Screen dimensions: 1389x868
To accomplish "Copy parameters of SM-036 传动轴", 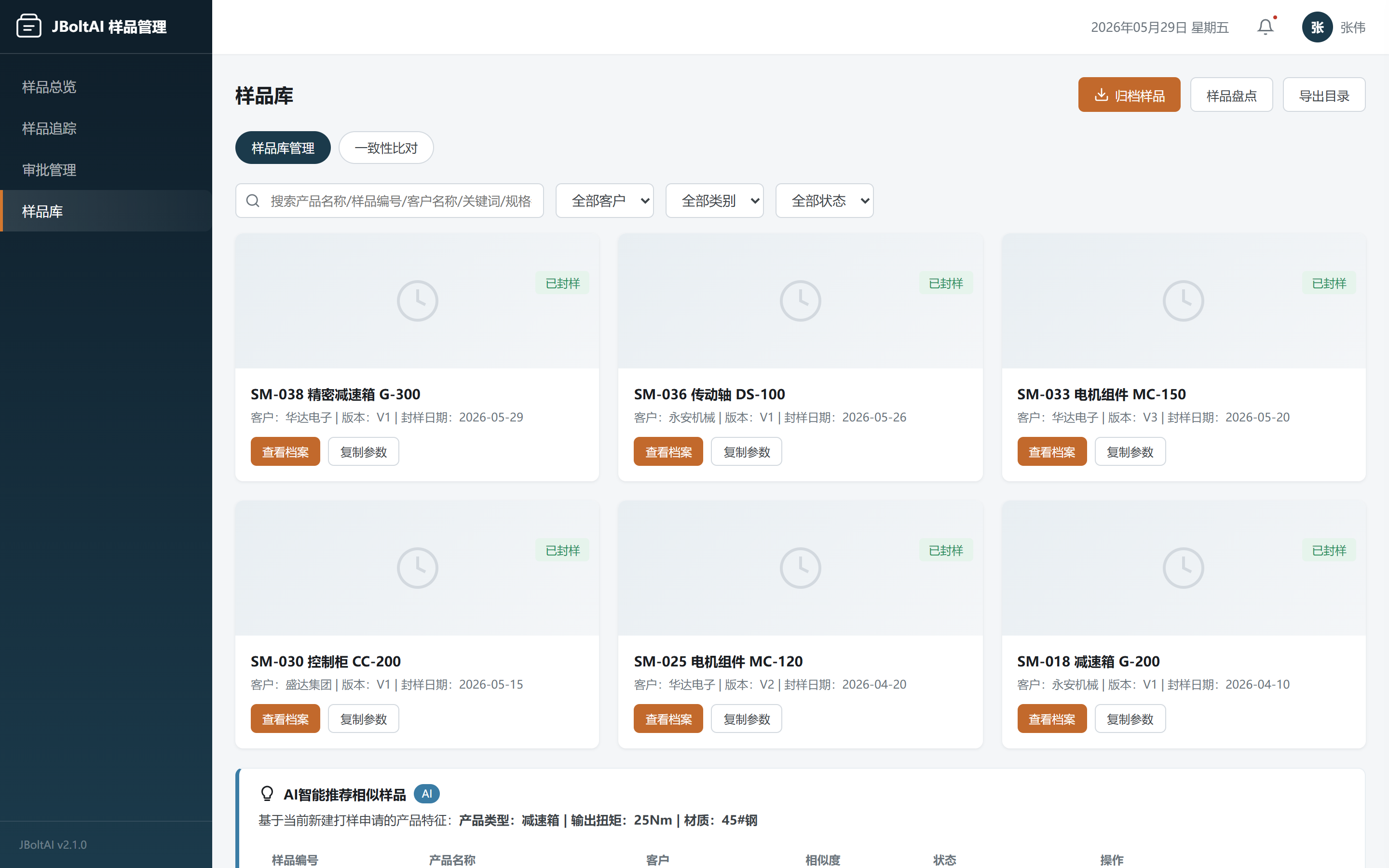I will point(746,451).
